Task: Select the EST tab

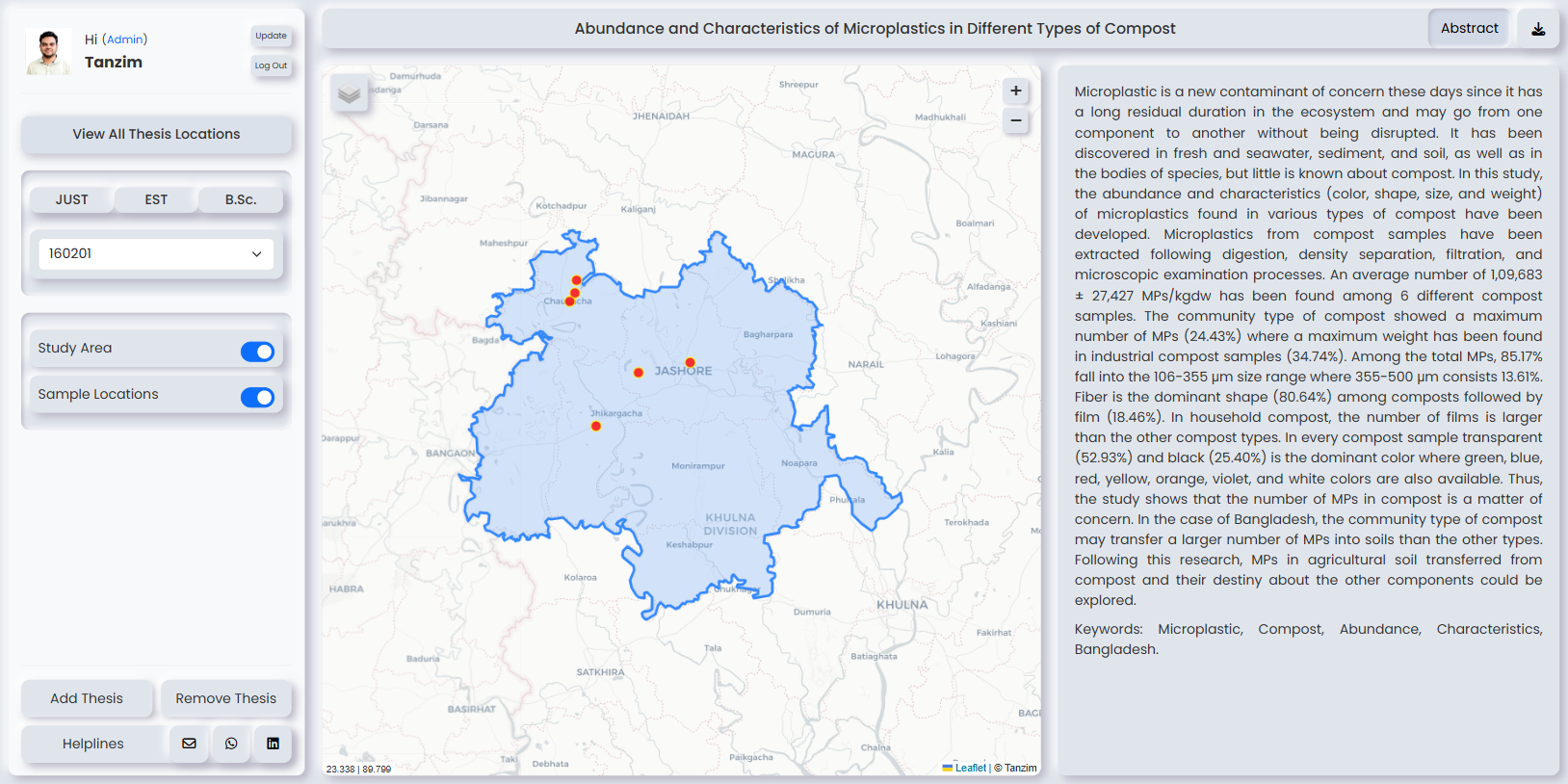Action: point(156,199)
